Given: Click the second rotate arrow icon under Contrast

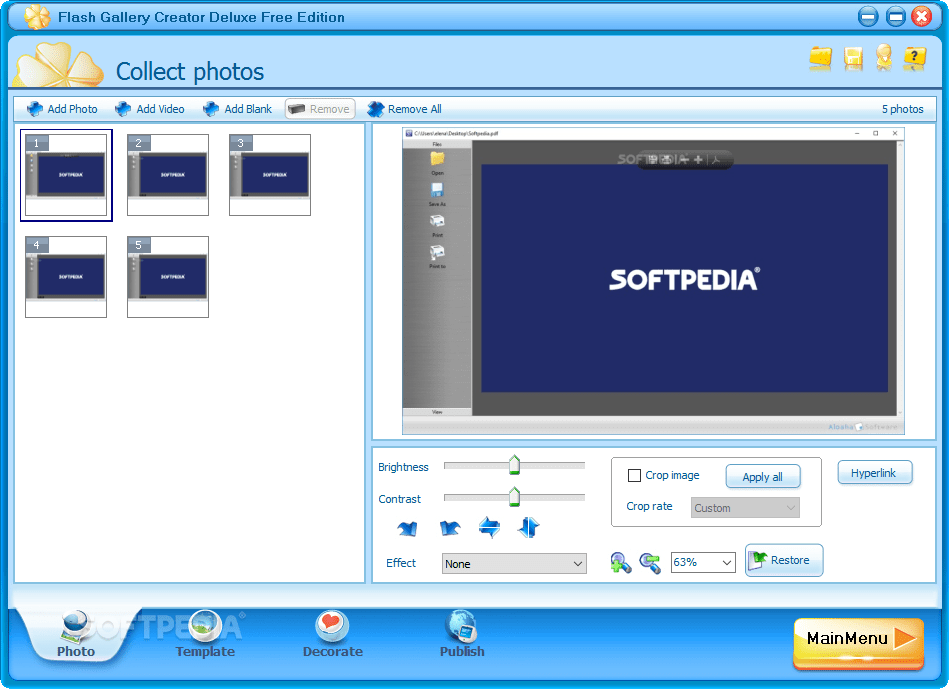Looking at the screenshot, I should click(x=450, y=528).
